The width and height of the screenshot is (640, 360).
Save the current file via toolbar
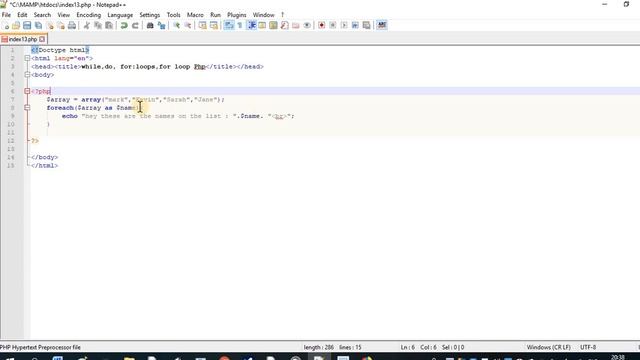[27, 25]
